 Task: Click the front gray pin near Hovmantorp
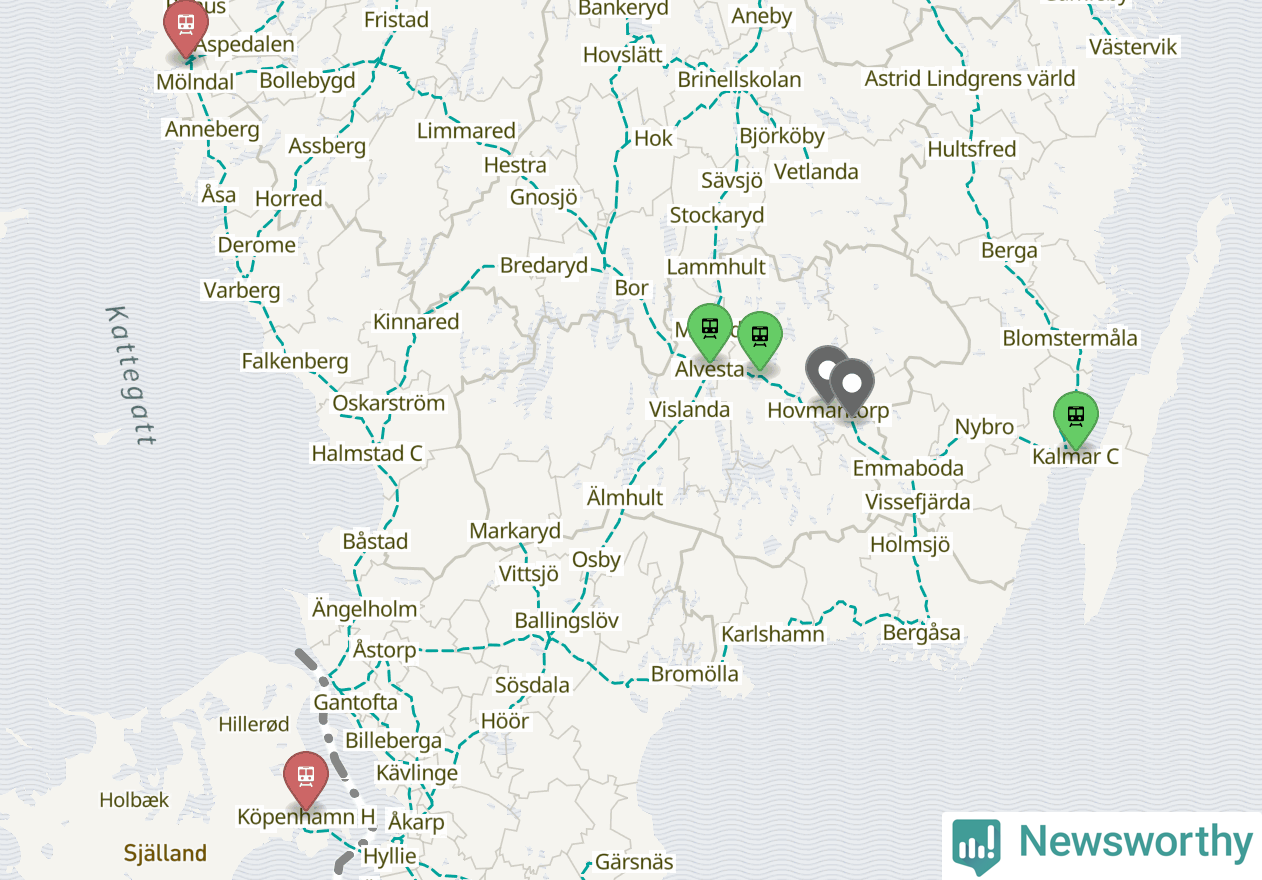coord(852,388)
